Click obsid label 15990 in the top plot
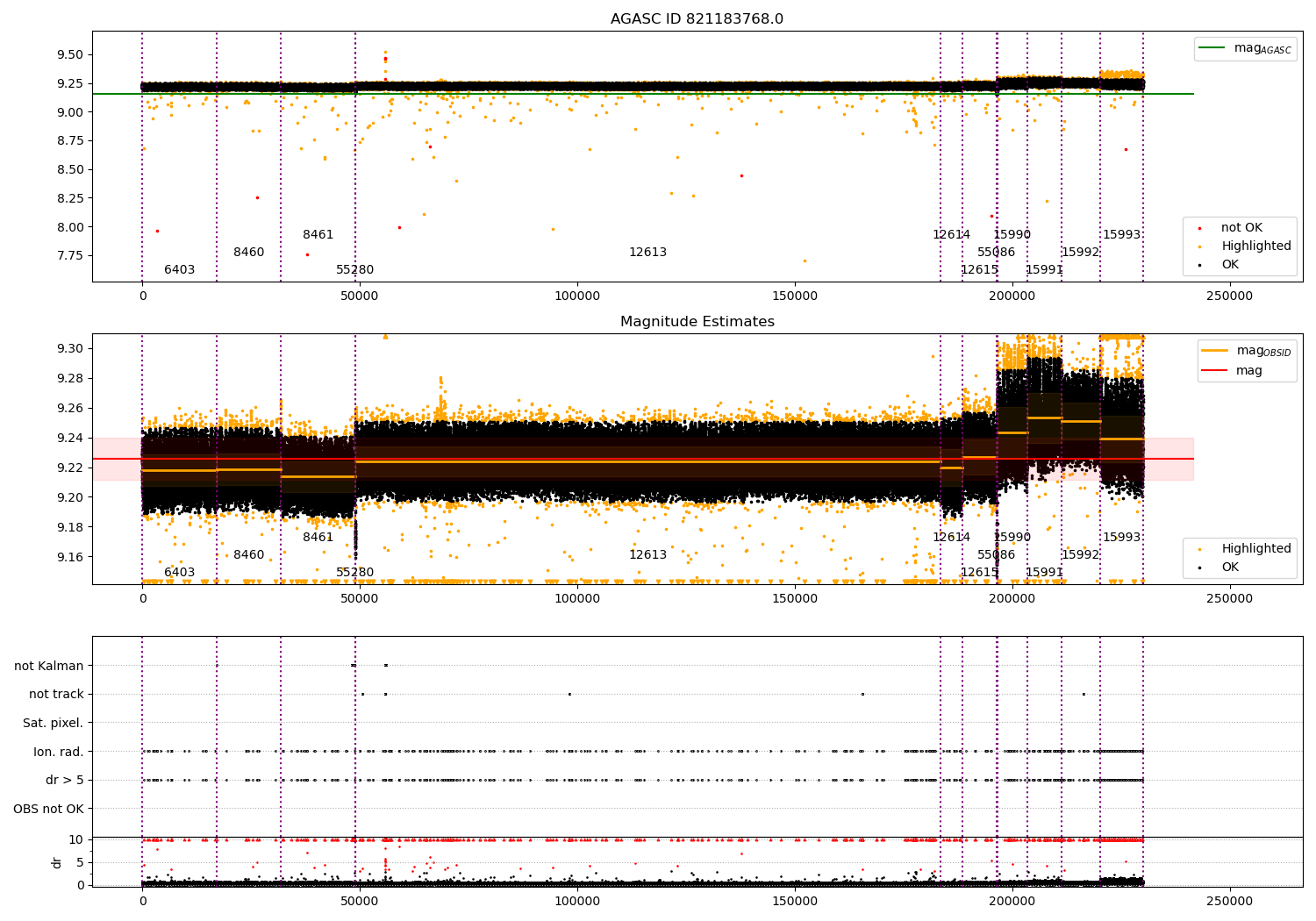This screenshot has width=1316, height=921. pos(1012,235)
